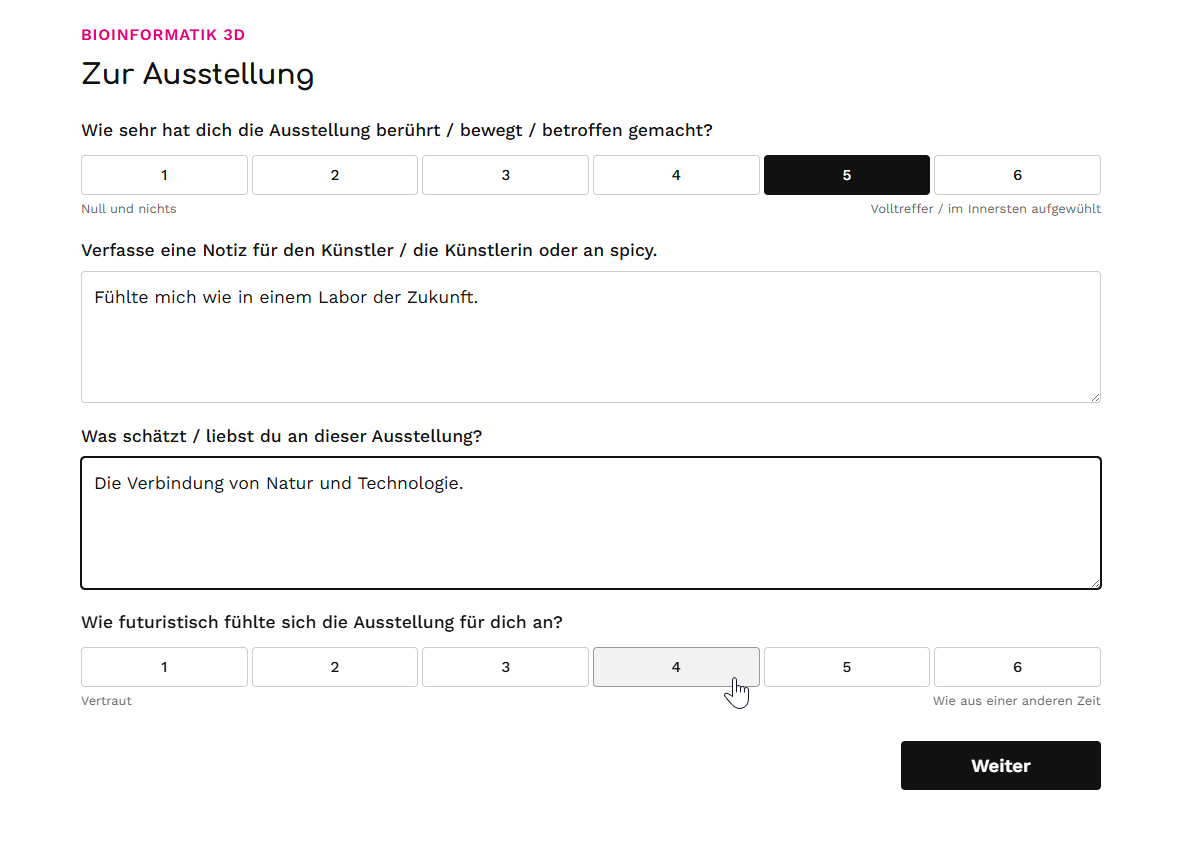Screen dimensions: 1193x855
Task: Click the 'Zur Ausstellung' title
Action: tap(198, 75)
